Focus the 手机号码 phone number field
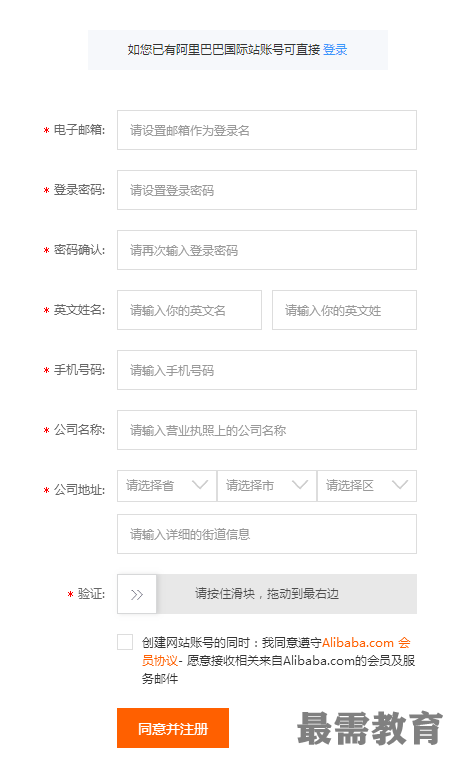Viewport: 449px width, 768px height. click(267, 370)
